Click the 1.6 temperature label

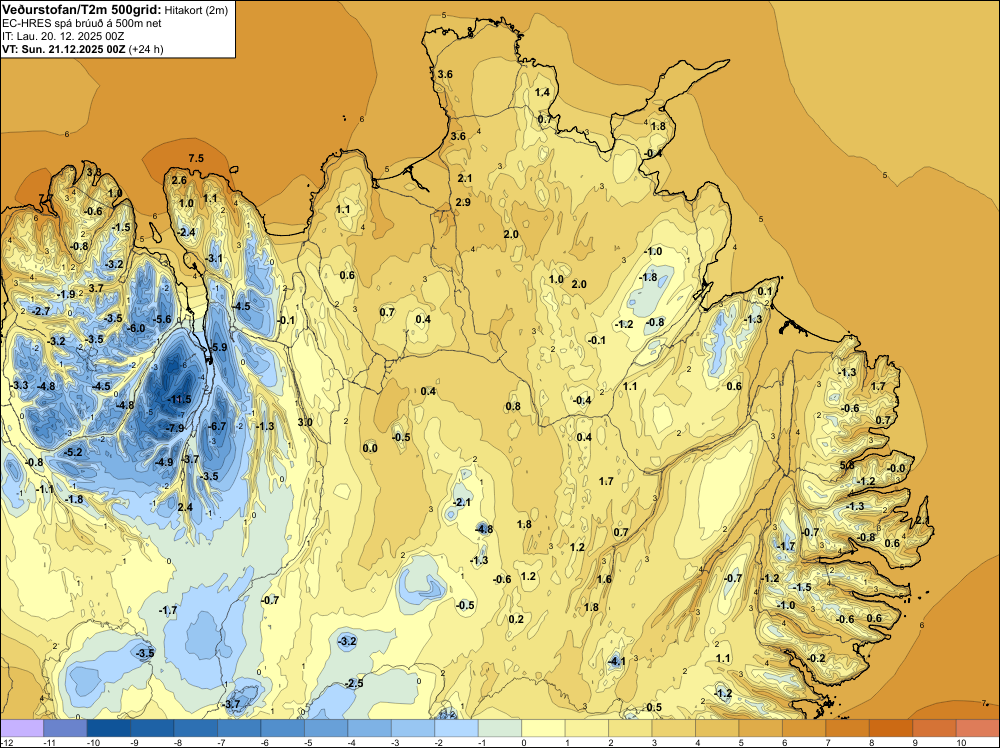click(x=604, y=579)
